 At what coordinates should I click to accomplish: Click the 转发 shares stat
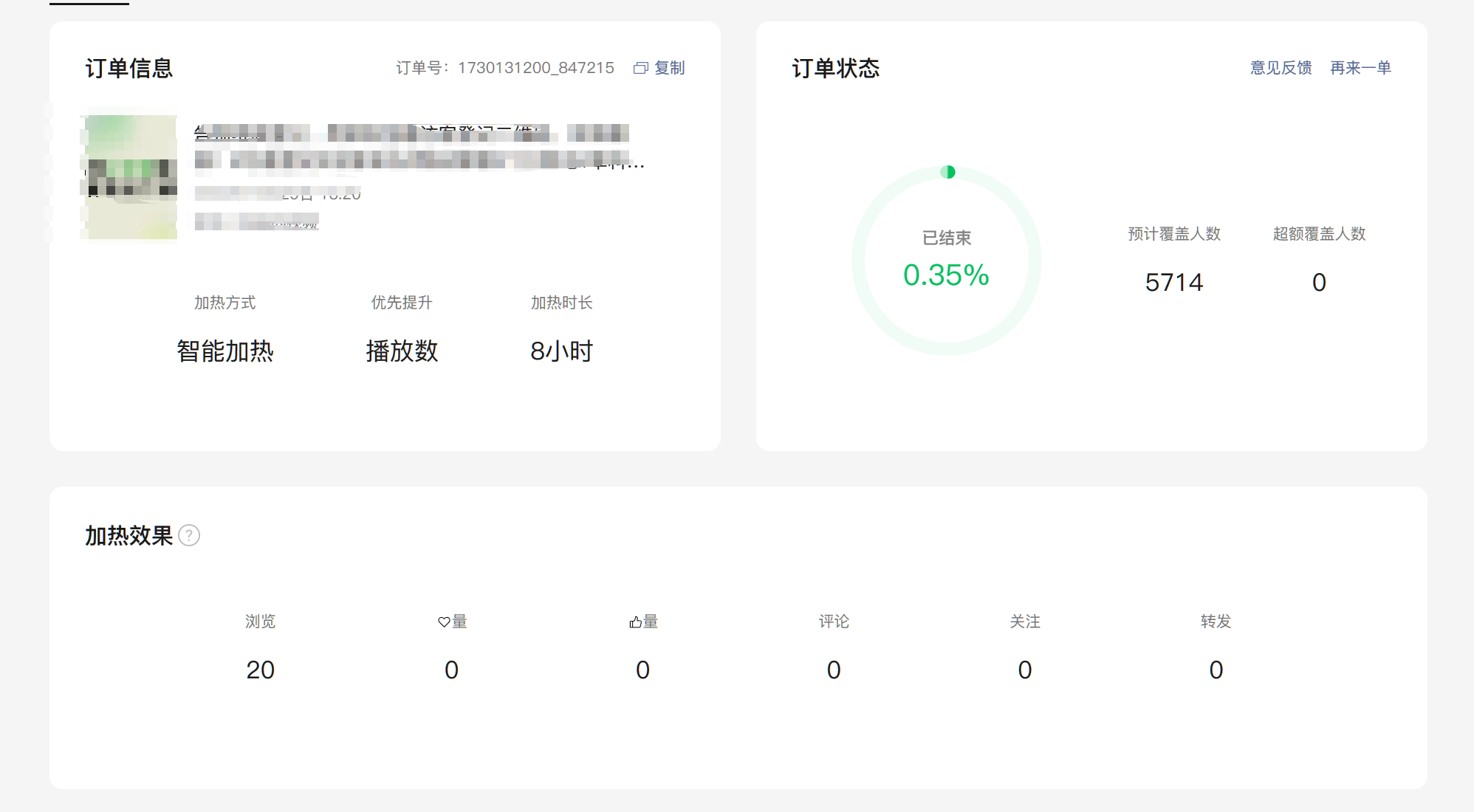click(x=1216, y=622)
